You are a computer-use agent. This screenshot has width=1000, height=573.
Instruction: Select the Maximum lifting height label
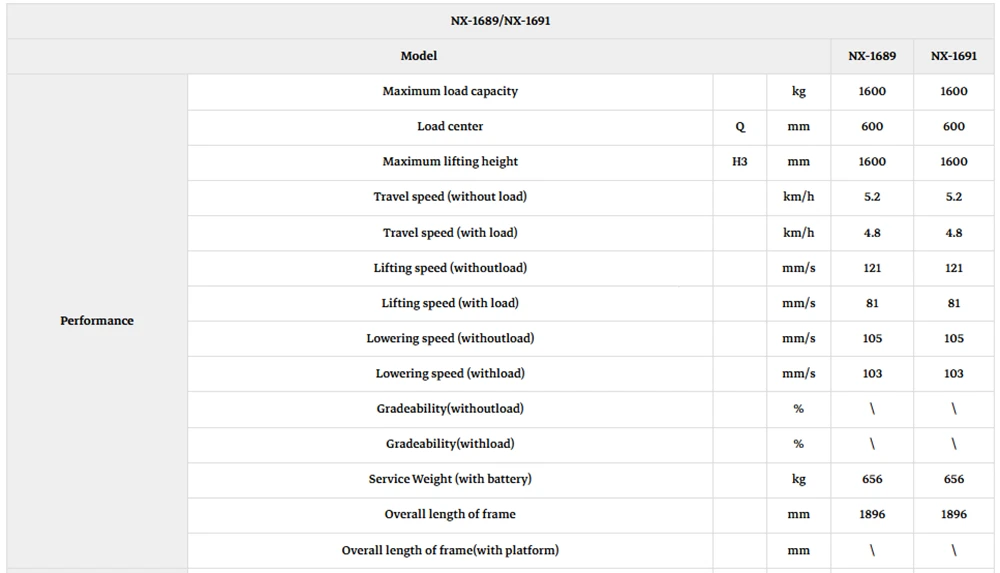pyautogui.click(x=450, y=161)
